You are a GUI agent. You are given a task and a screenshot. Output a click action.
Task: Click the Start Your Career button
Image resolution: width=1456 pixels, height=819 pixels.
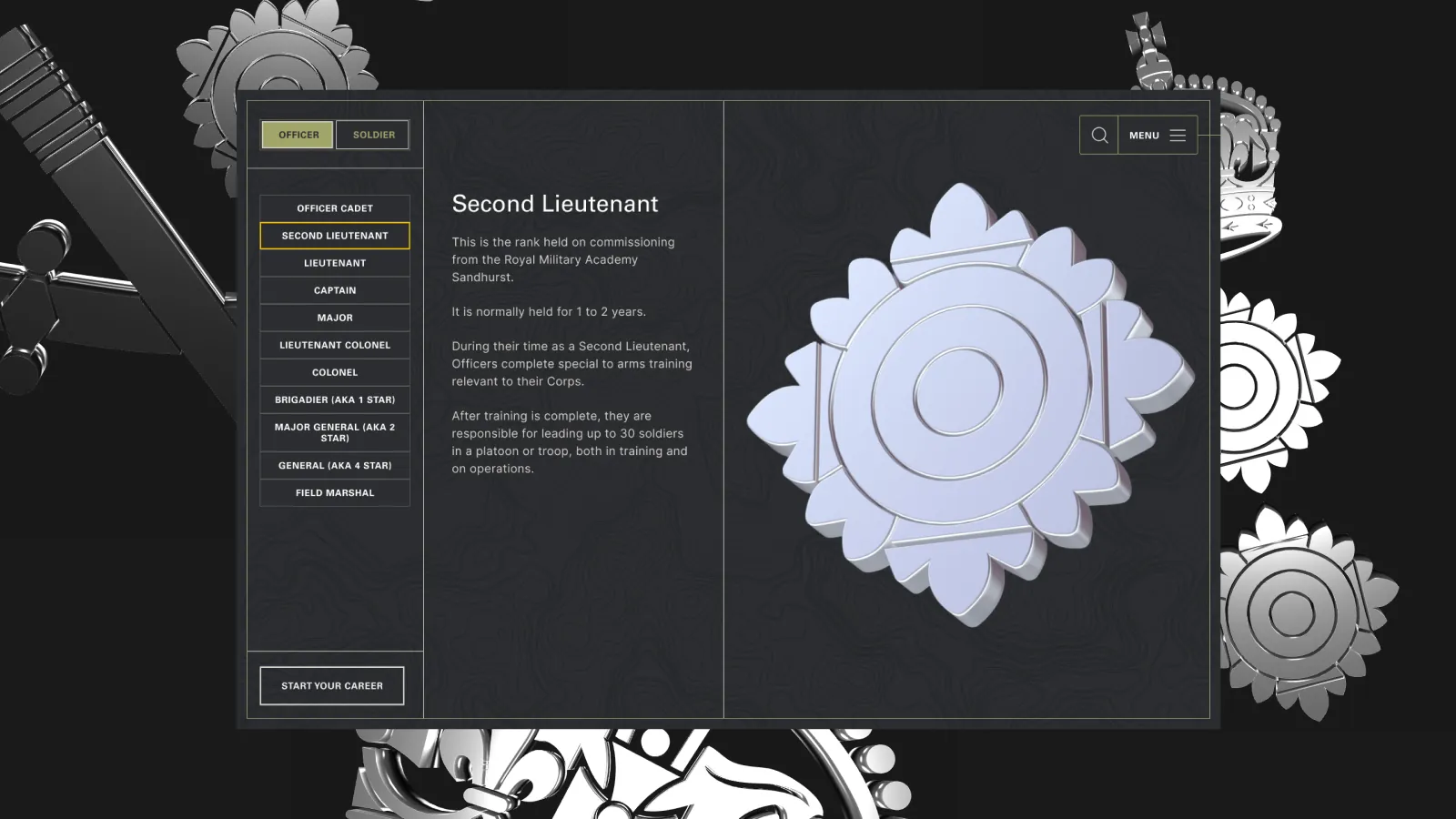(332, 686)
